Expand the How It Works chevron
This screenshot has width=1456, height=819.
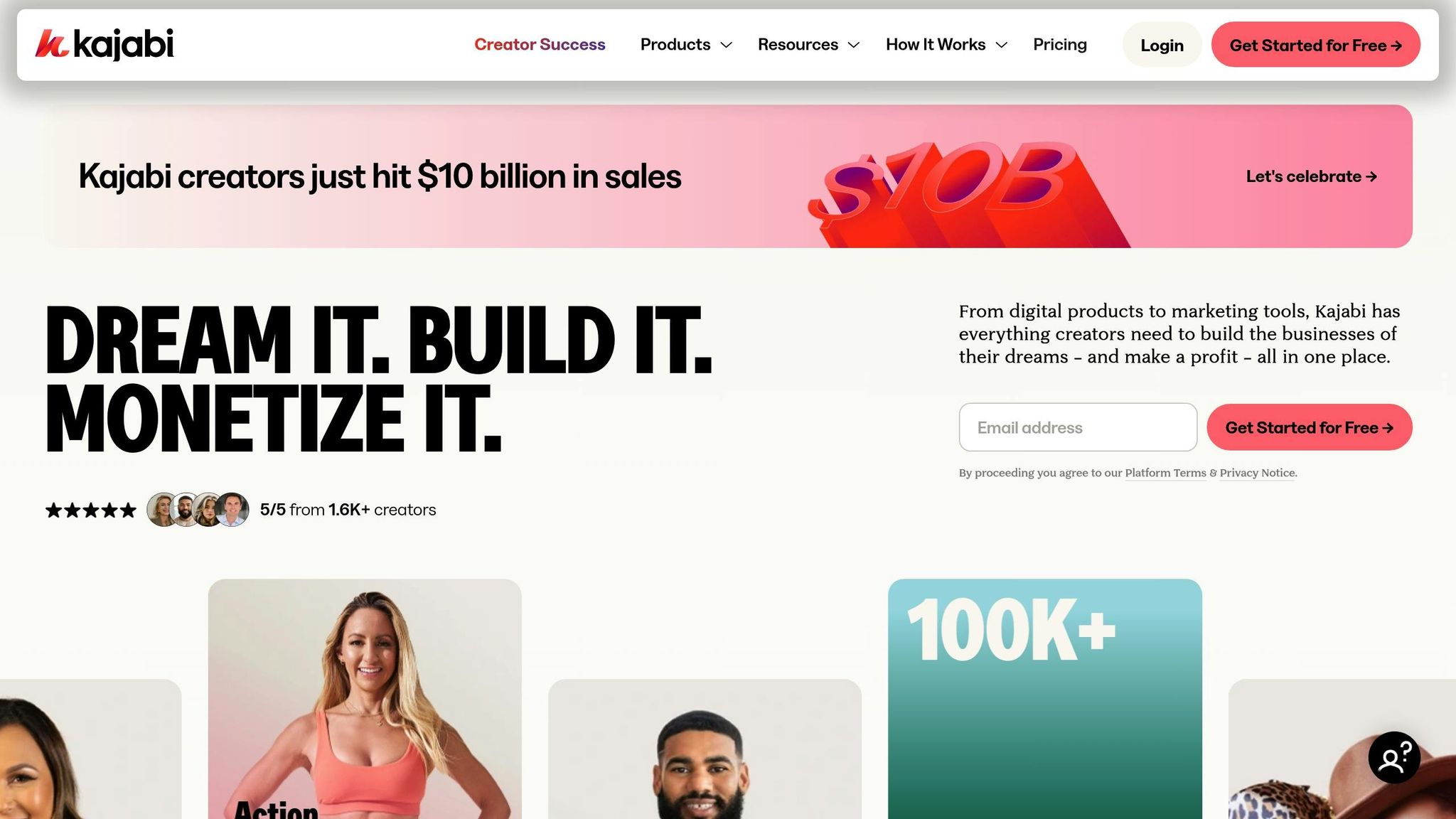[1001, 45]
